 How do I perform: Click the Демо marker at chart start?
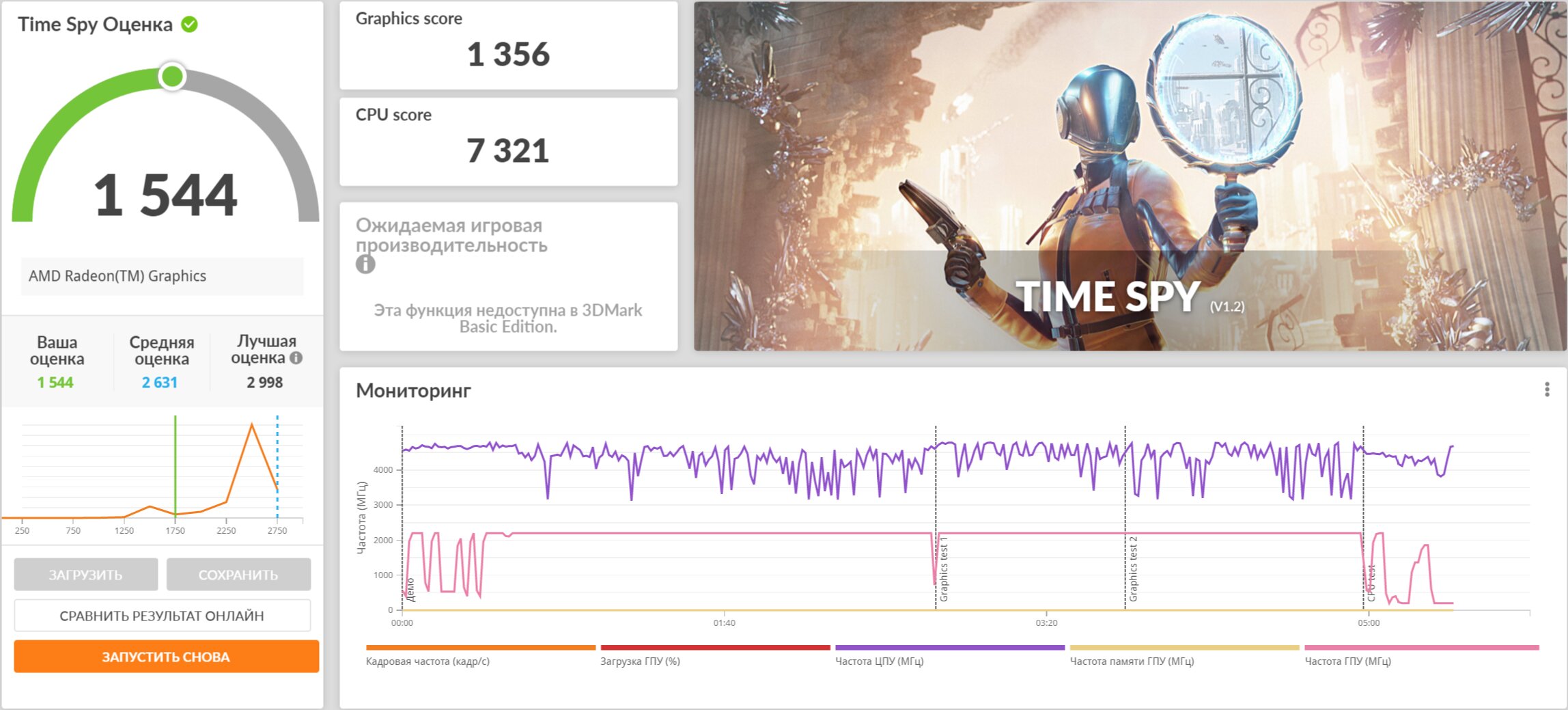point(410,590)
